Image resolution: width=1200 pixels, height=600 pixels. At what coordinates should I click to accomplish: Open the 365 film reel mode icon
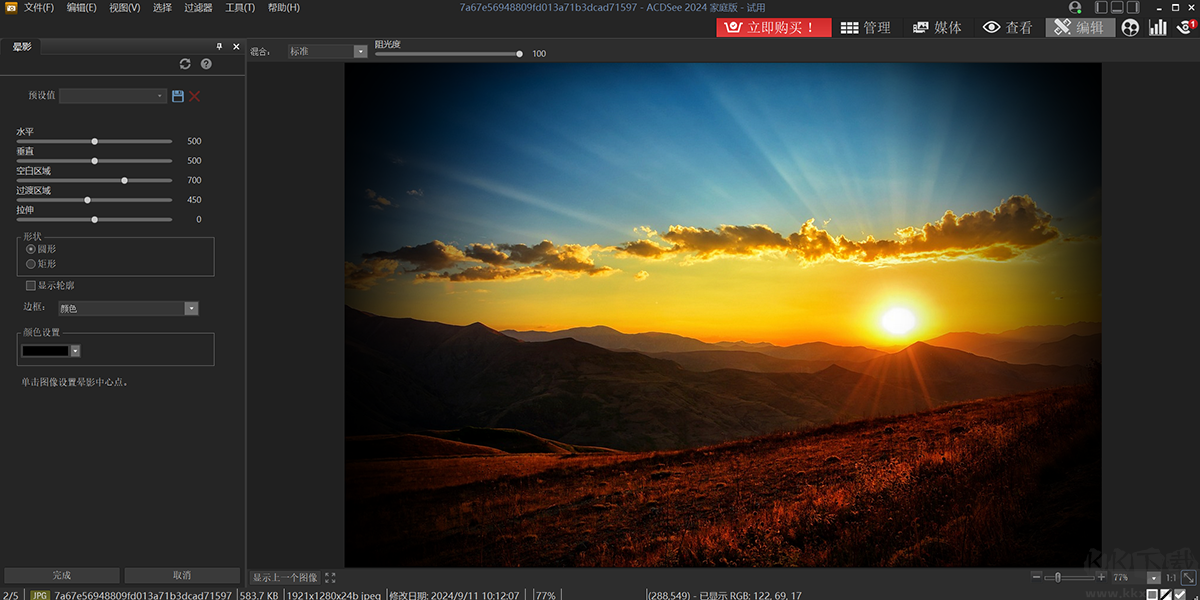pyautogui.click(x=1130, y=28)
